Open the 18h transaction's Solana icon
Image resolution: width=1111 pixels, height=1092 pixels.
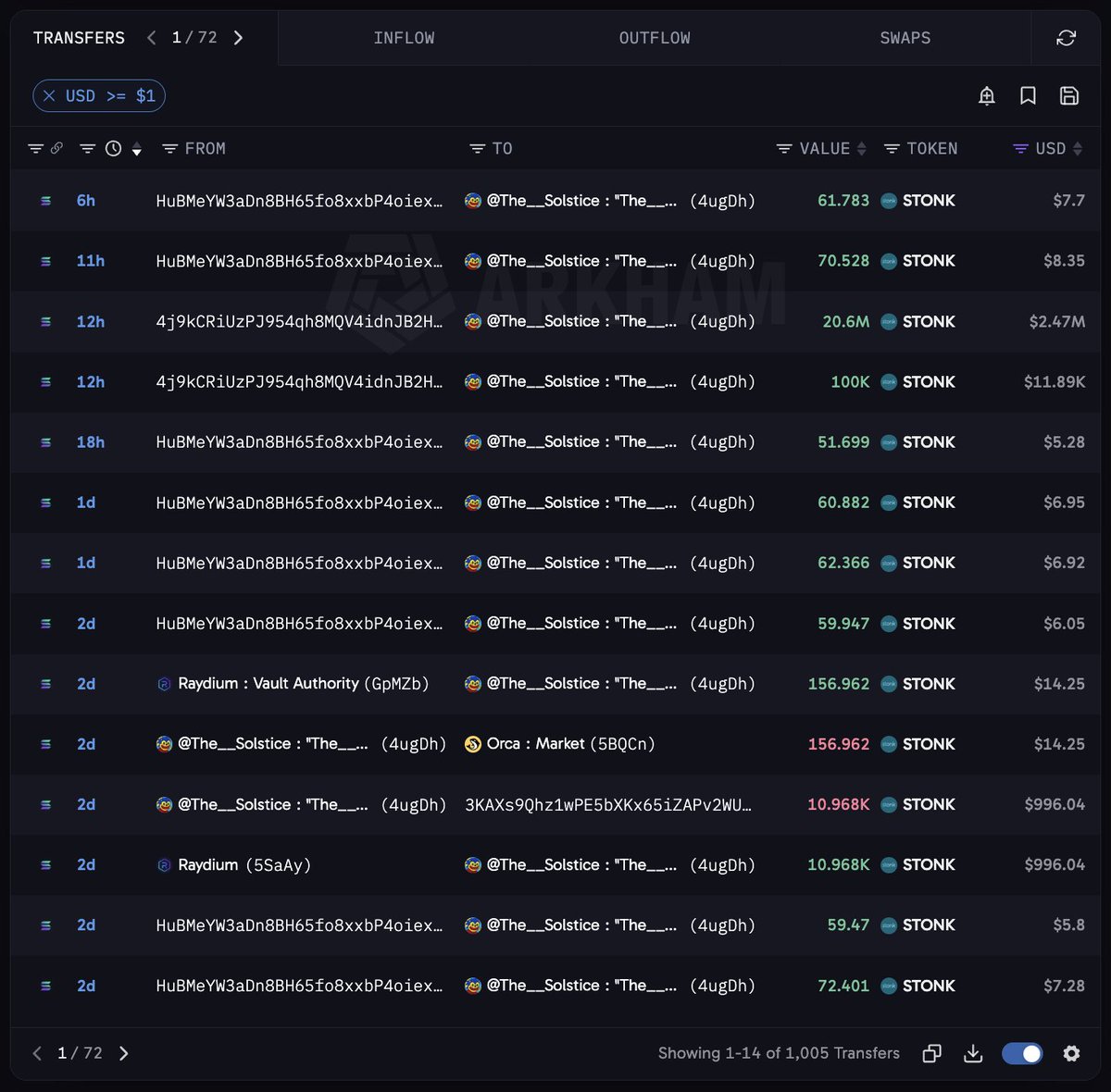pos(45,442)
